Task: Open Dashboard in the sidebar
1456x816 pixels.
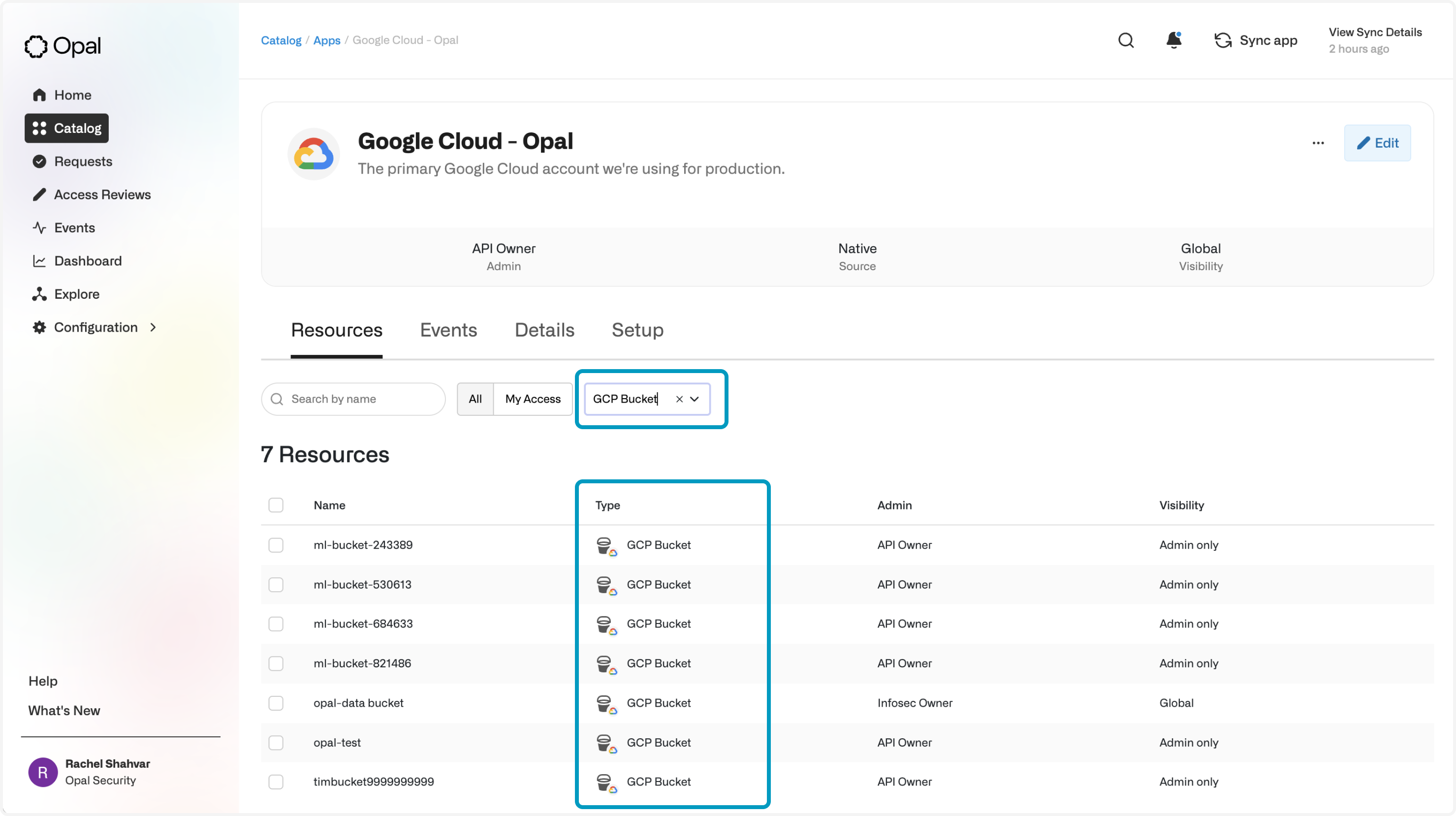Action: (88, 261)
